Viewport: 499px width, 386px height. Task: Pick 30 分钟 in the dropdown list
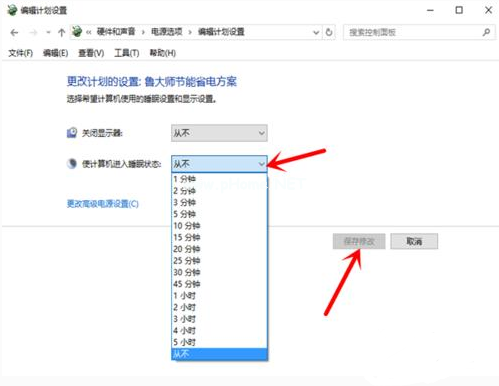click(219, 273)
